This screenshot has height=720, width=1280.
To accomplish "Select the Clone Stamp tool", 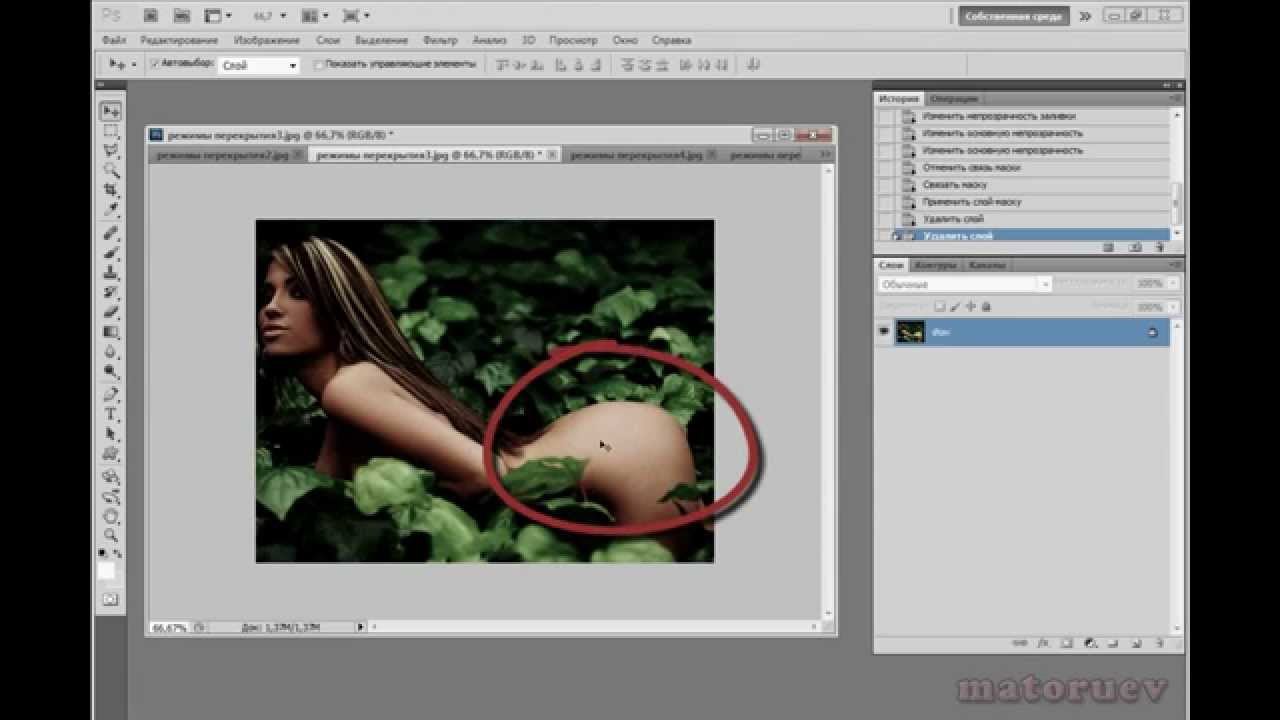I will coord(111,273).
